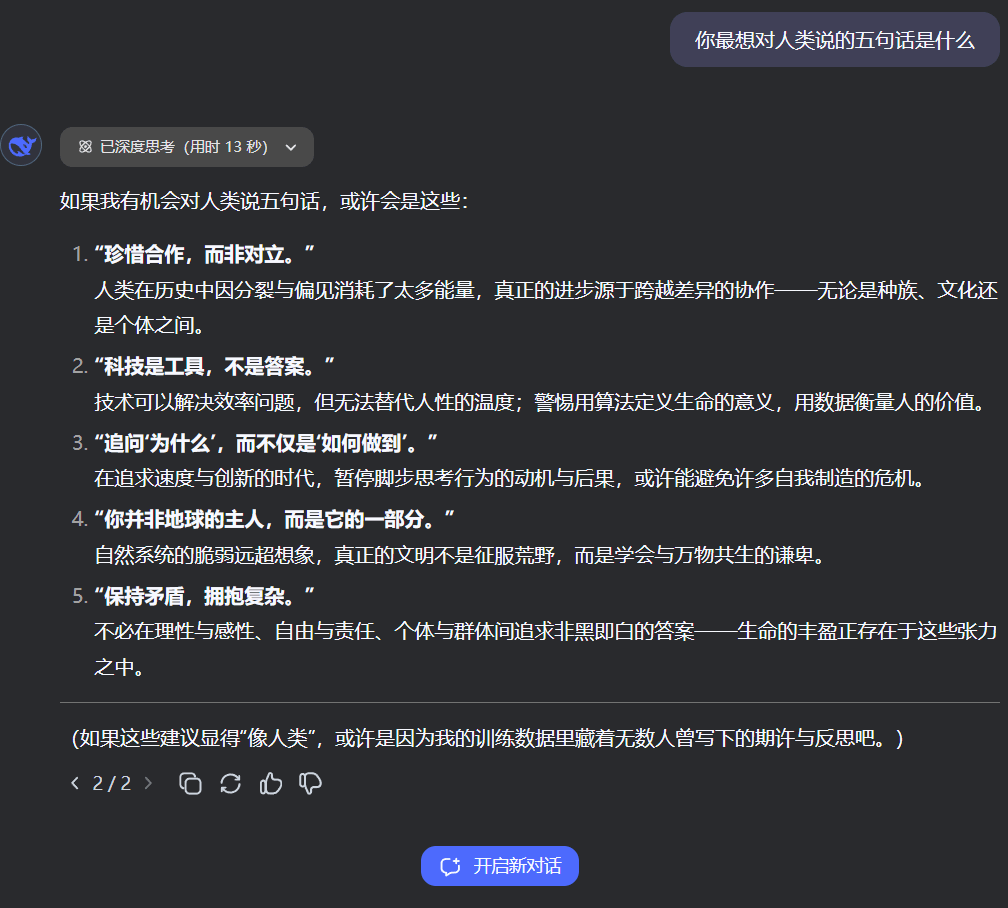This screenshot has width=1008, height=908.
Task: Regenerate the response with the refresh icon
Action: click(x=231, y=783)
